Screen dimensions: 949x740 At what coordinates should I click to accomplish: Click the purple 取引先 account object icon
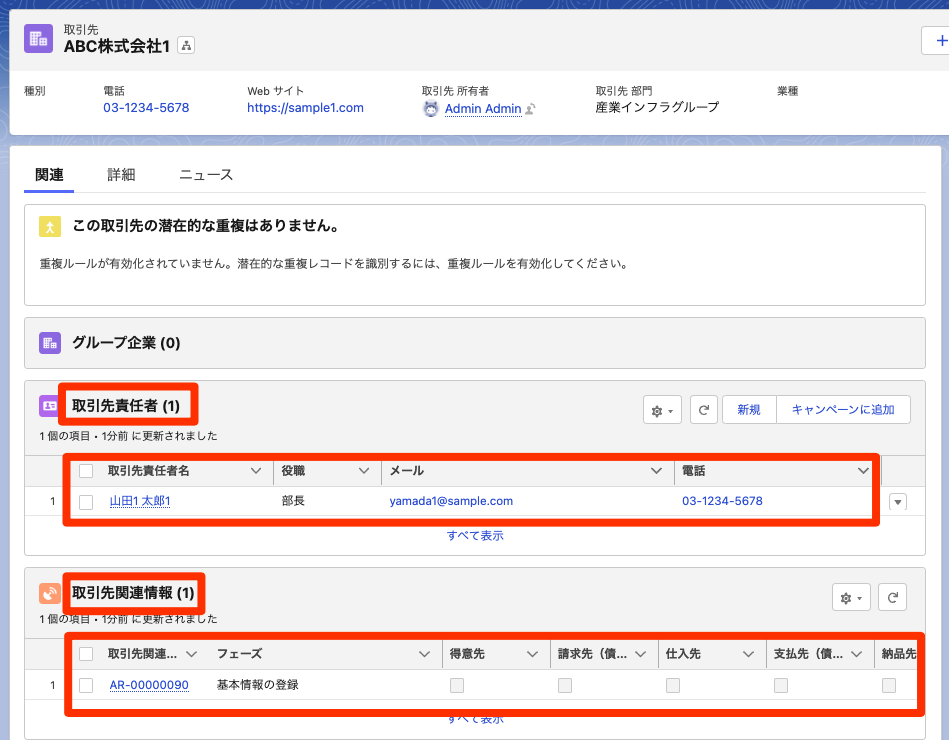click(x=38, y=39)
